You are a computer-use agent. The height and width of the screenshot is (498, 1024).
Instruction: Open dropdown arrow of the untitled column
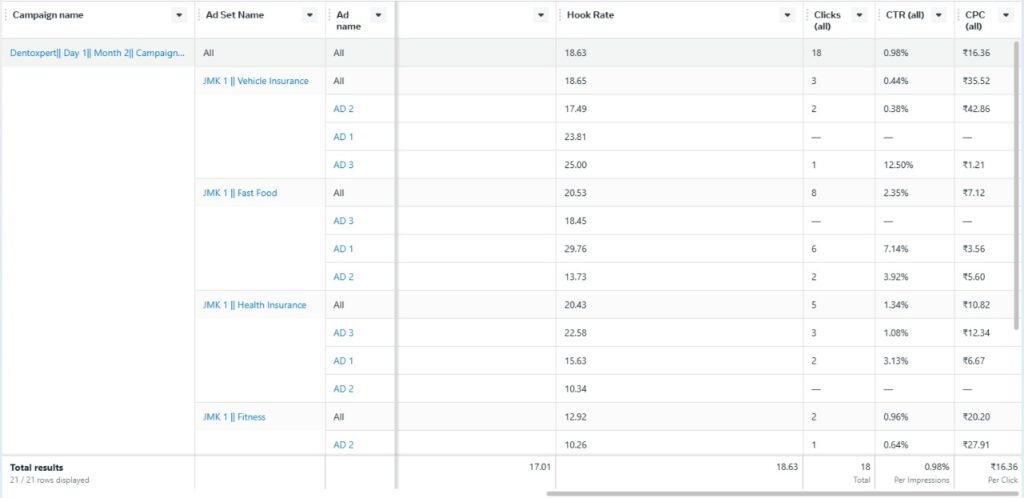pyautogui.click(x=540, y=15)
